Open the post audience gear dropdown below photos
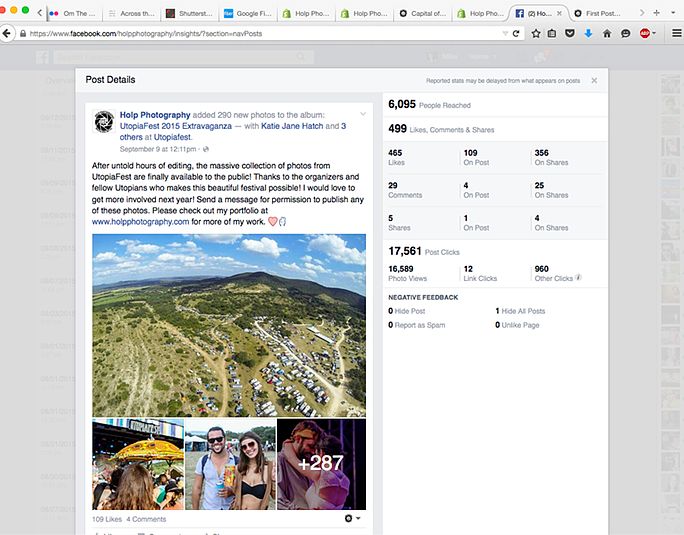The image size is (684, 535). pos(352,518)
